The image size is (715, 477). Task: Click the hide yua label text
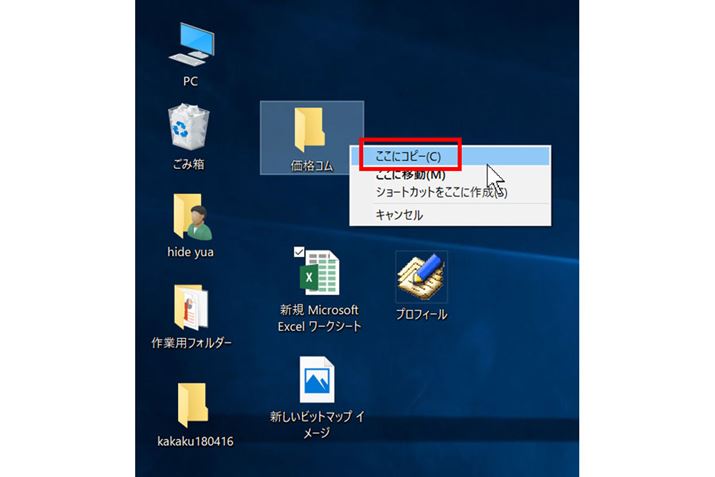(x=191, y=252)
